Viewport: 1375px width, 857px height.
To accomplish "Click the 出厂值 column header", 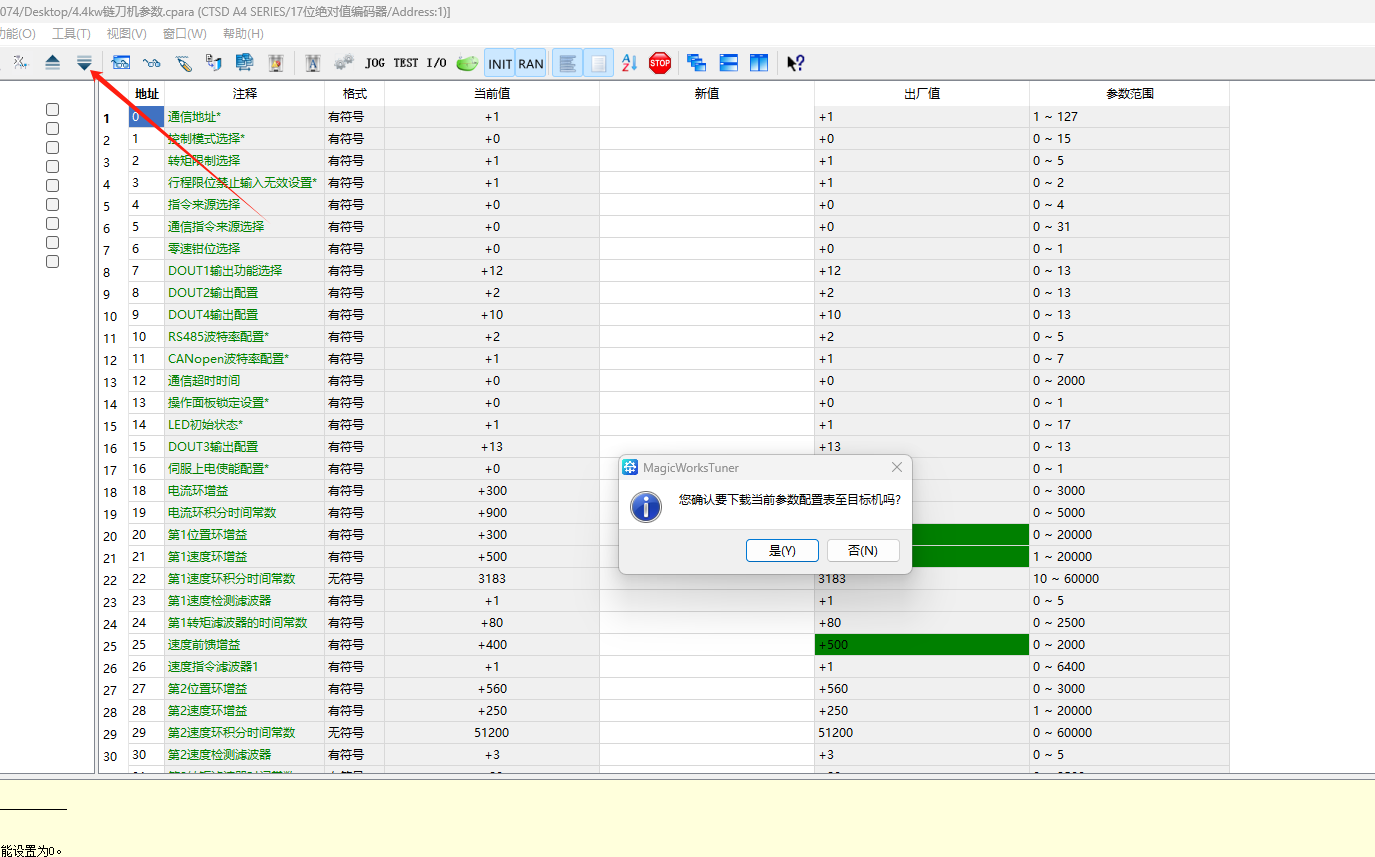I will [922, 93].
